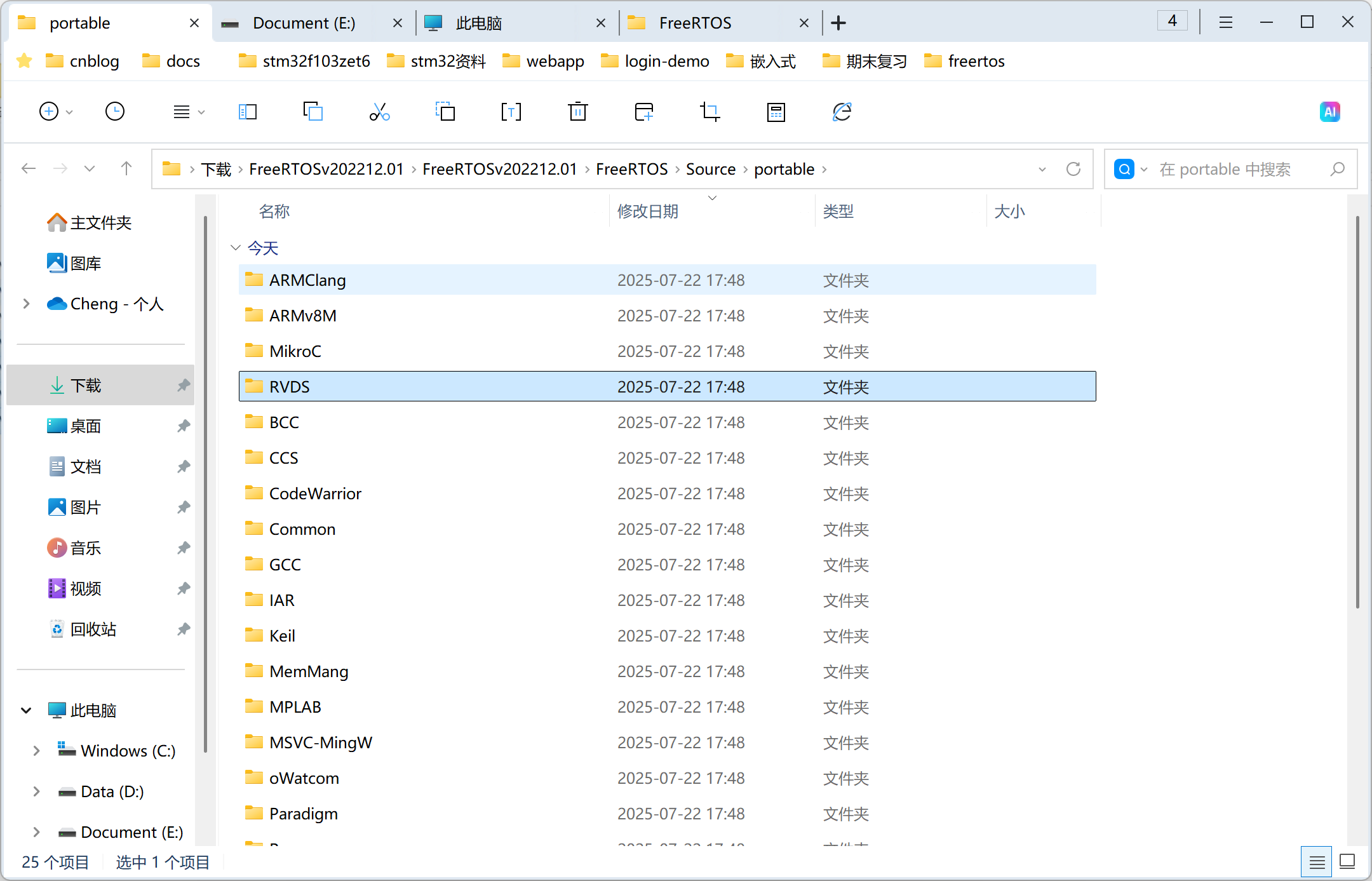Image resolution: width=1372 pixels, height=881 pixels.
Task: Open the history clock icon
Action: tap(115, 112)
